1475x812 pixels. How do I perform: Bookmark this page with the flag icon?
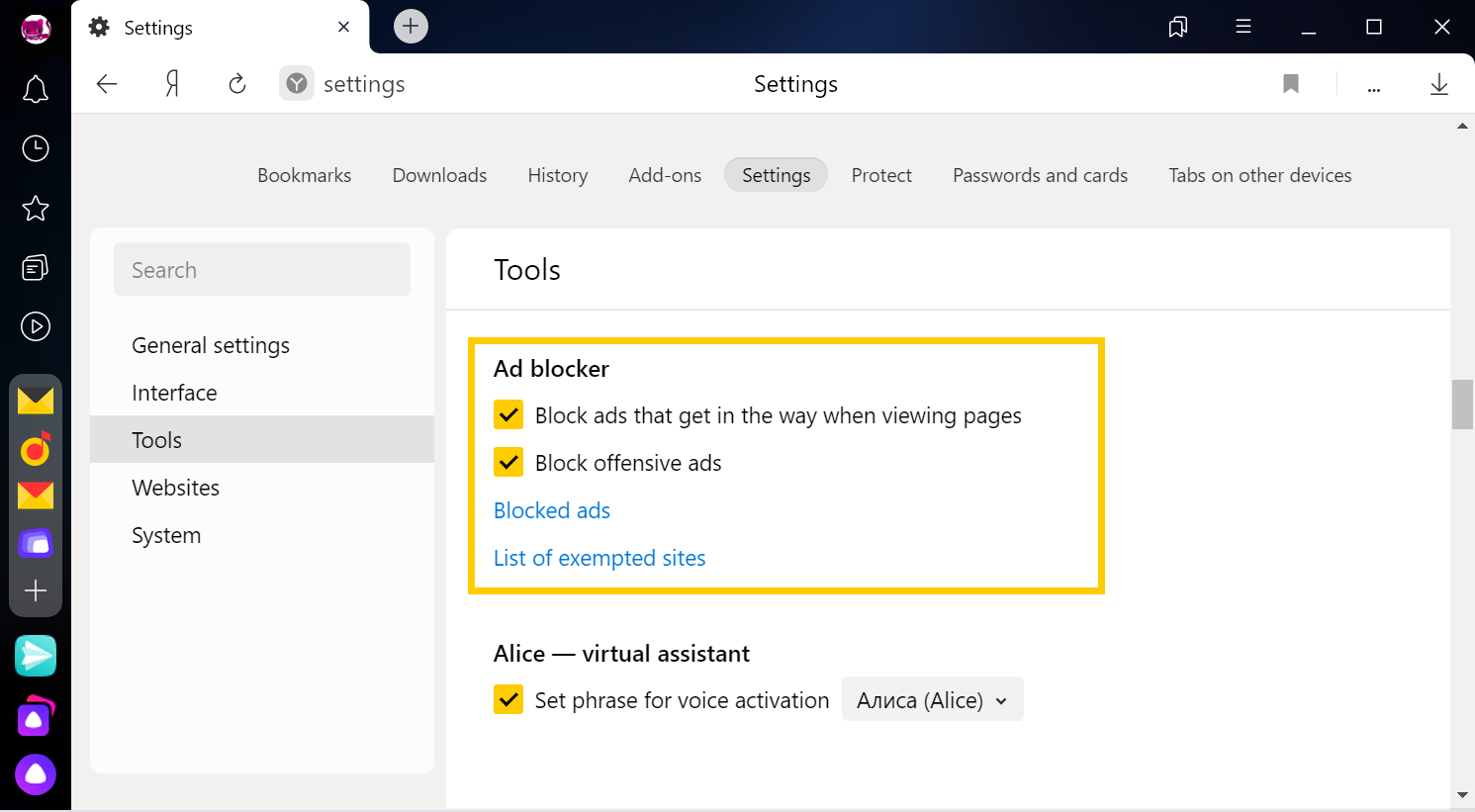tap(1291, 84)
